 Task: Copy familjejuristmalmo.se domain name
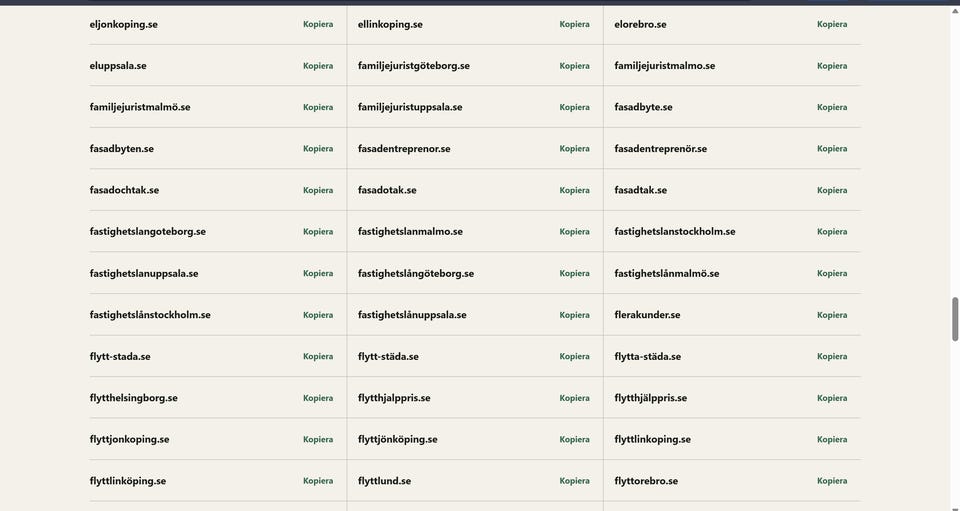point(832,65)
